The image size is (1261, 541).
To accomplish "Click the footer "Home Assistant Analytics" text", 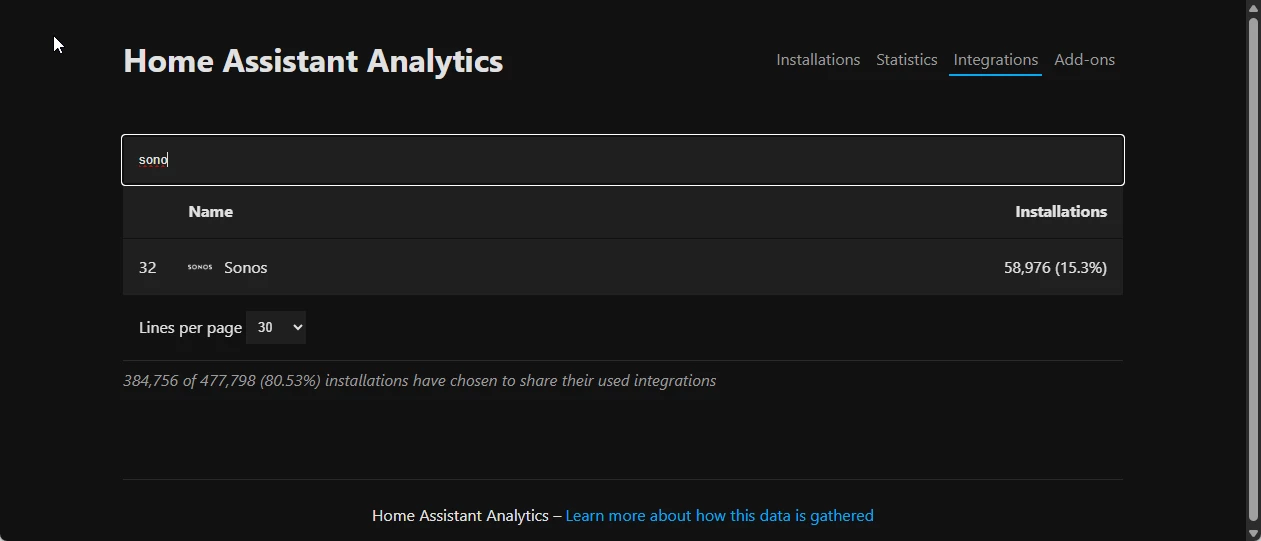I will click(x=460, y=516).
